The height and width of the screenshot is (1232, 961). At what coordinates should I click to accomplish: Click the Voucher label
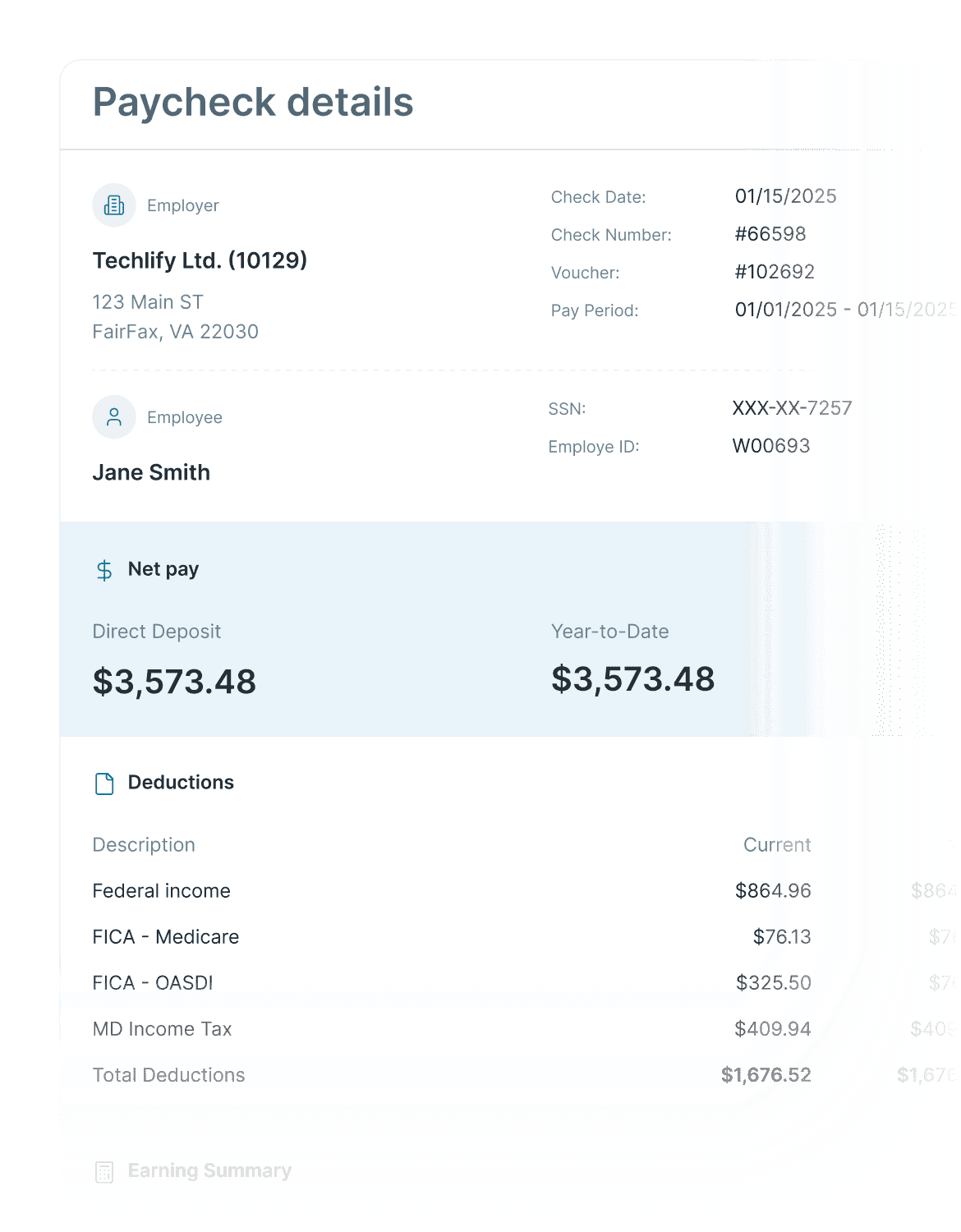click(586, 273)
